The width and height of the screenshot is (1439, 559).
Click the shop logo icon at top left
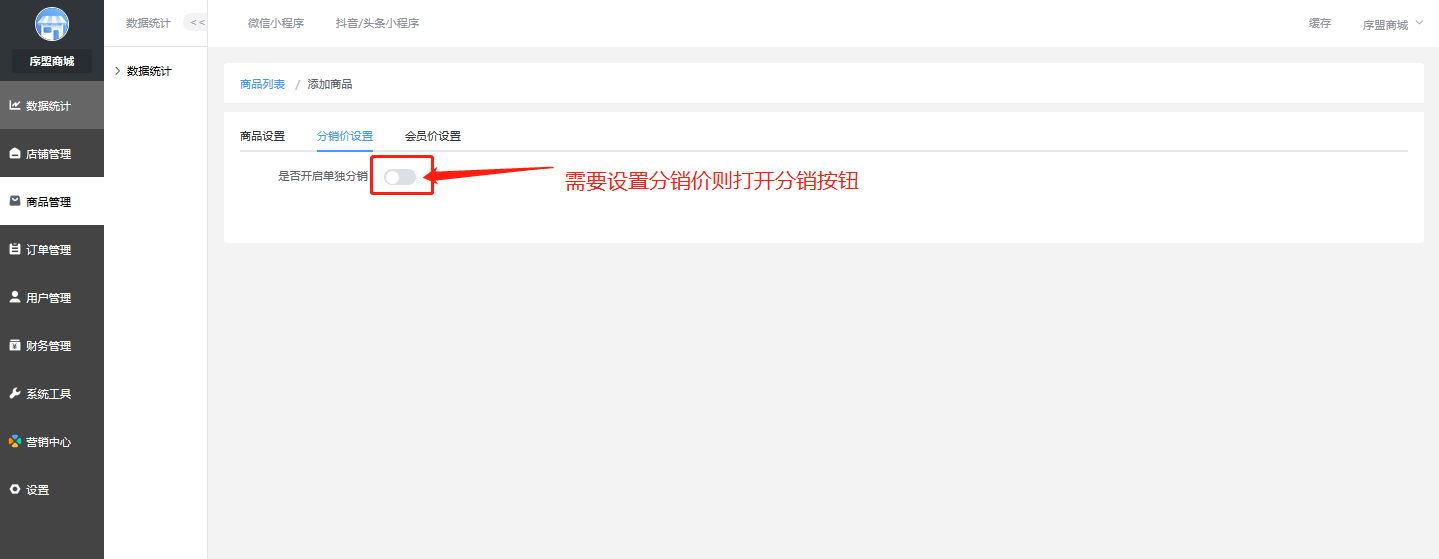click(x=52, y=24)
